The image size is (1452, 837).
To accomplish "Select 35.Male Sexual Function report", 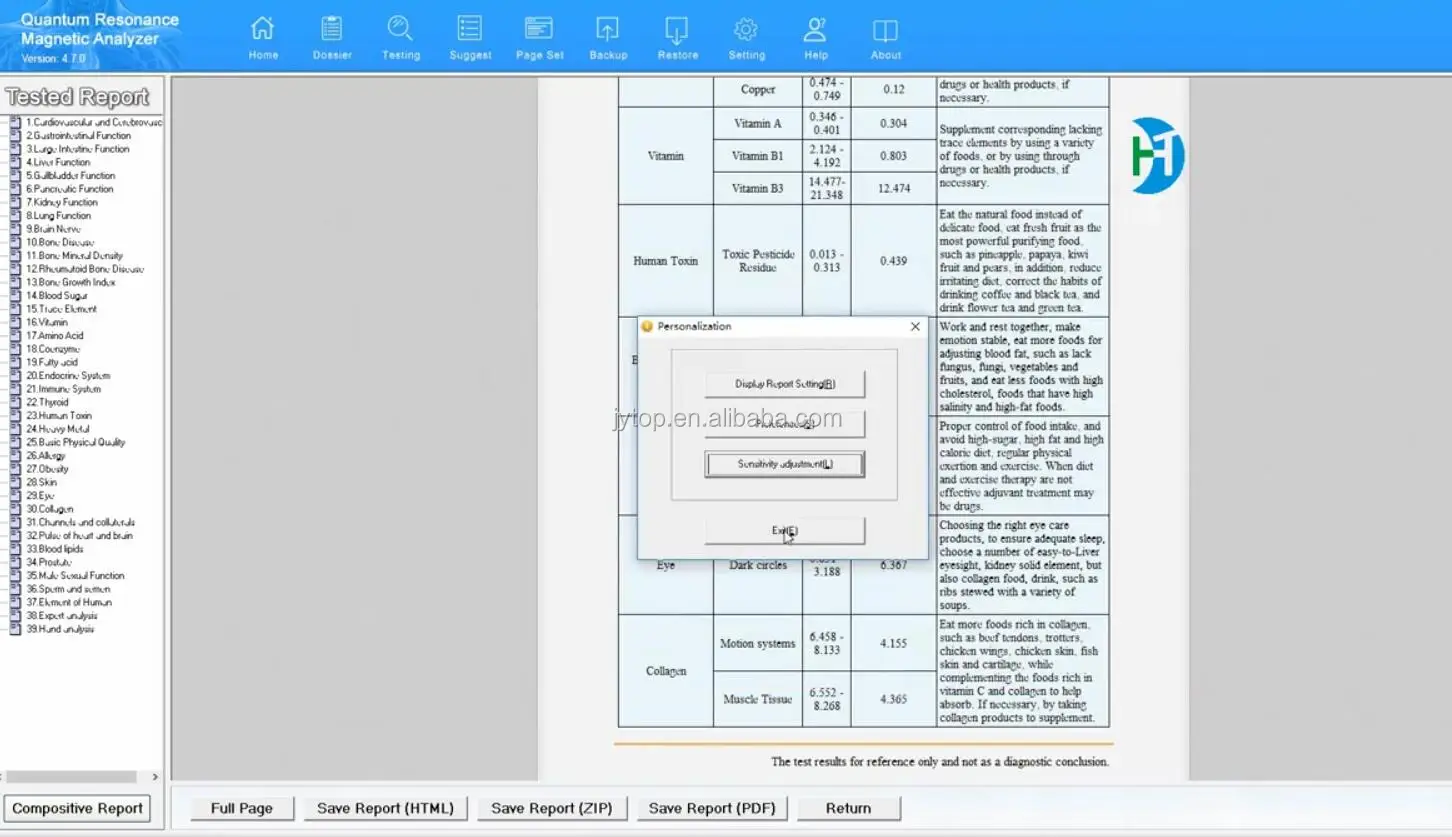I will pyautogui.click(x=75, y=576).
